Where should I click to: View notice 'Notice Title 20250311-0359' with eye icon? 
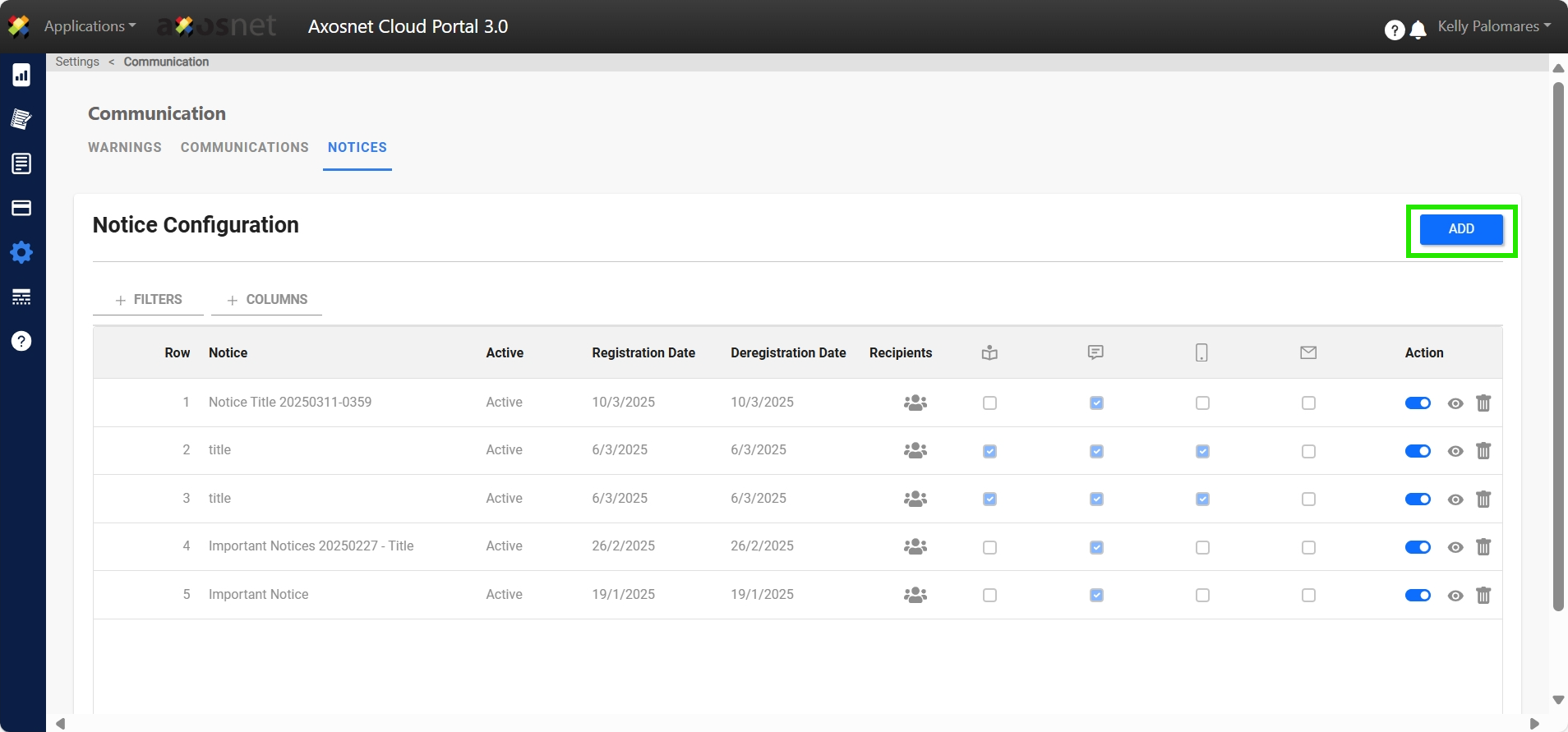[x=1455, y=403]
